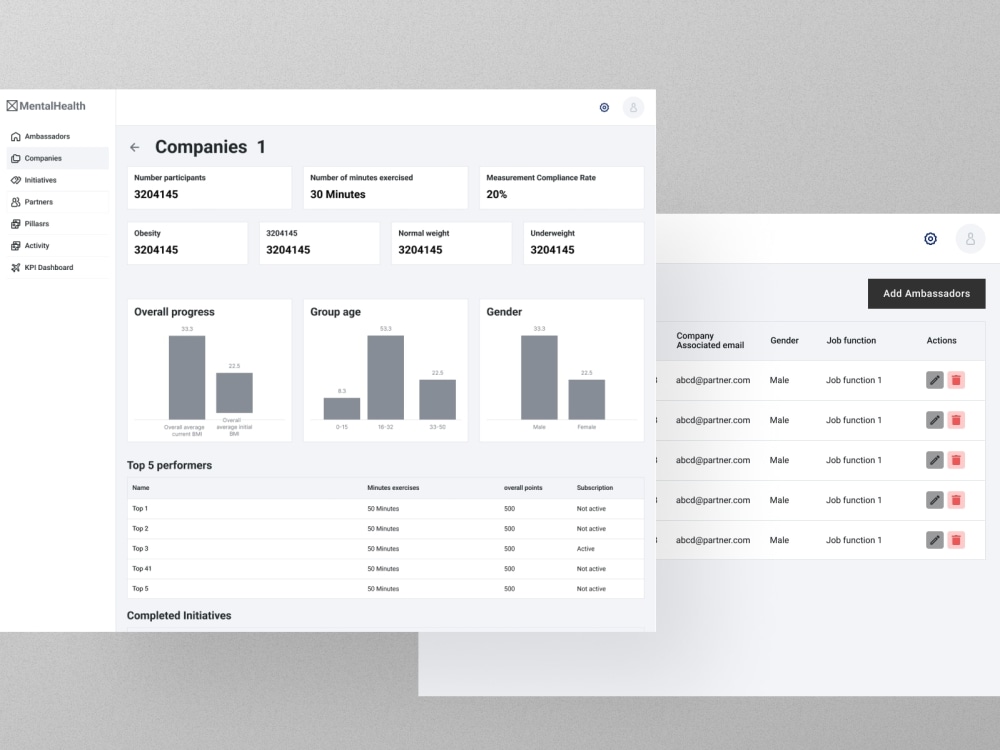Click the Completed Initiatives heading
Viewport: 1000px width, 750px height.
tap(179, 615)
